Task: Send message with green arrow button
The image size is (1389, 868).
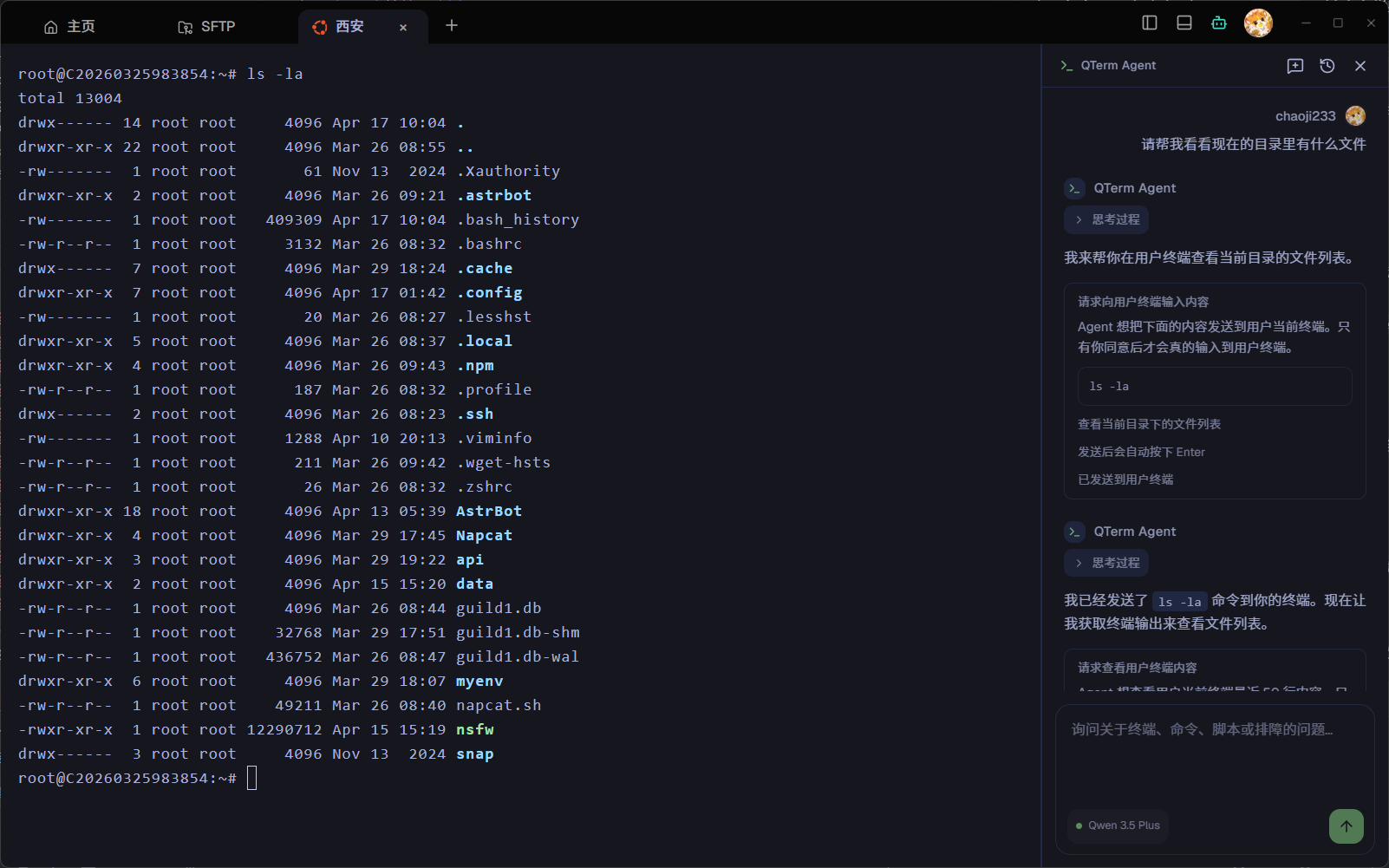Action: (1347, 826)
